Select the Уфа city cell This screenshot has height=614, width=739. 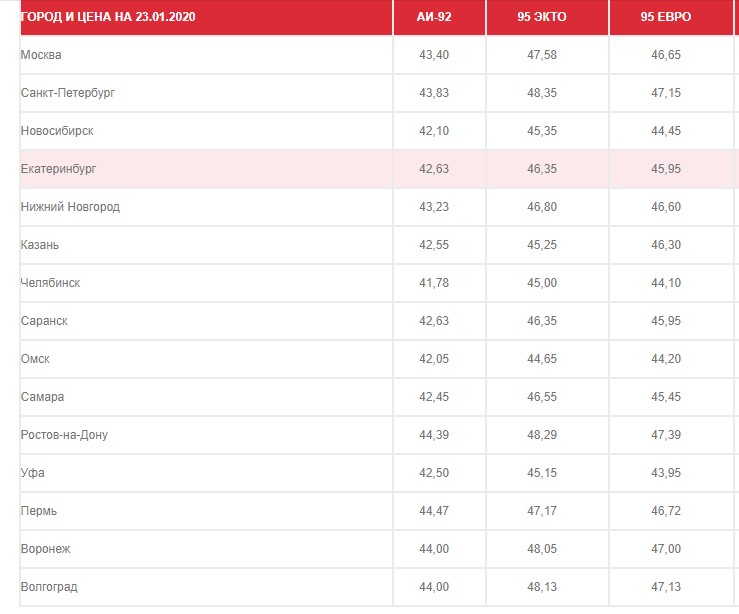click(x=206, y=473)
